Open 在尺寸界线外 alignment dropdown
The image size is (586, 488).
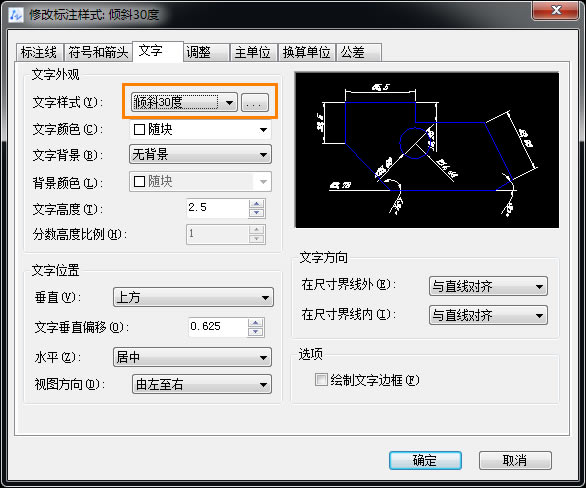pyautogui.click(x=488, y=286)
